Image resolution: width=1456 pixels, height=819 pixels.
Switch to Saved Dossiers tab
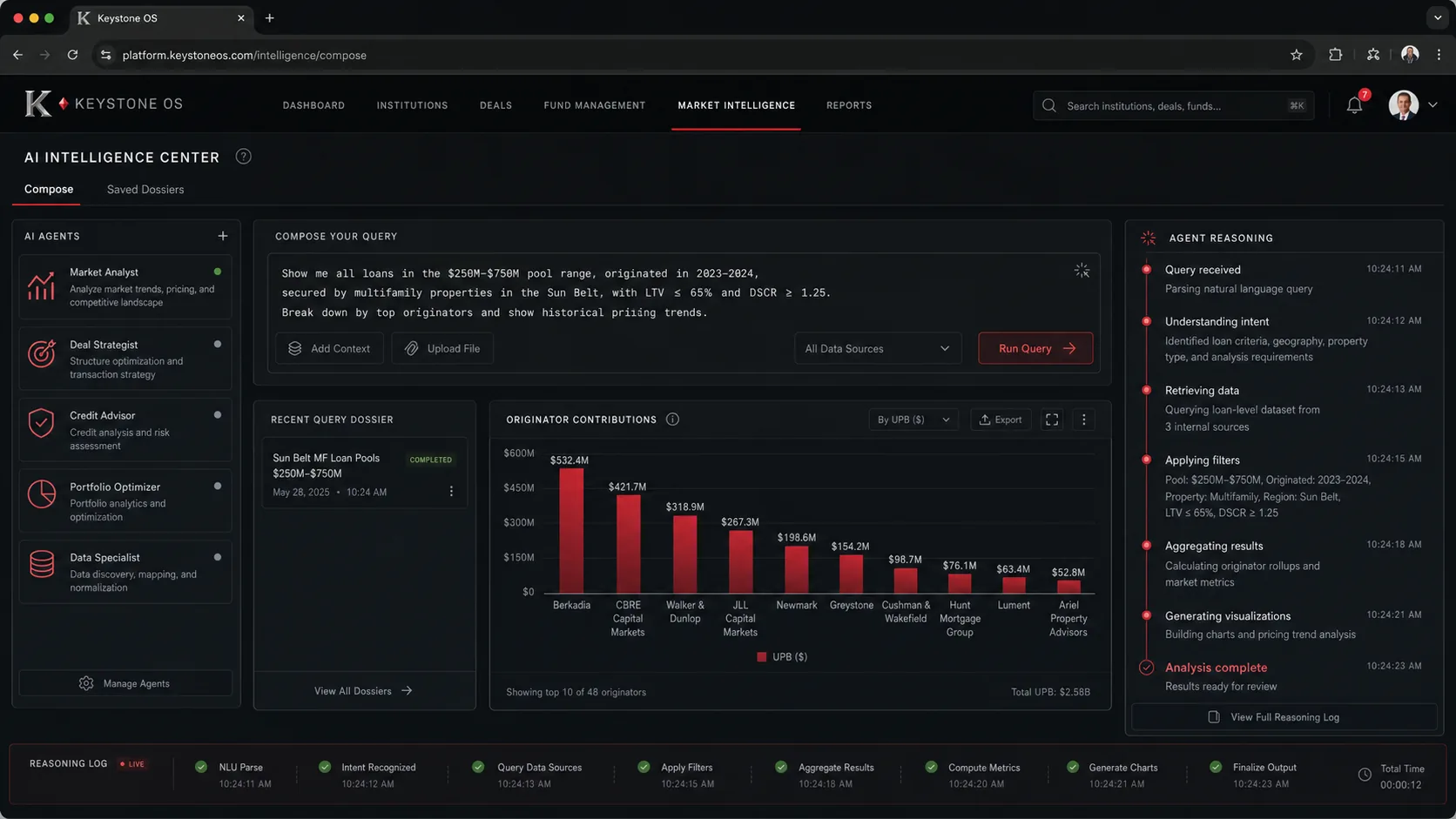[x=145, y=190]
